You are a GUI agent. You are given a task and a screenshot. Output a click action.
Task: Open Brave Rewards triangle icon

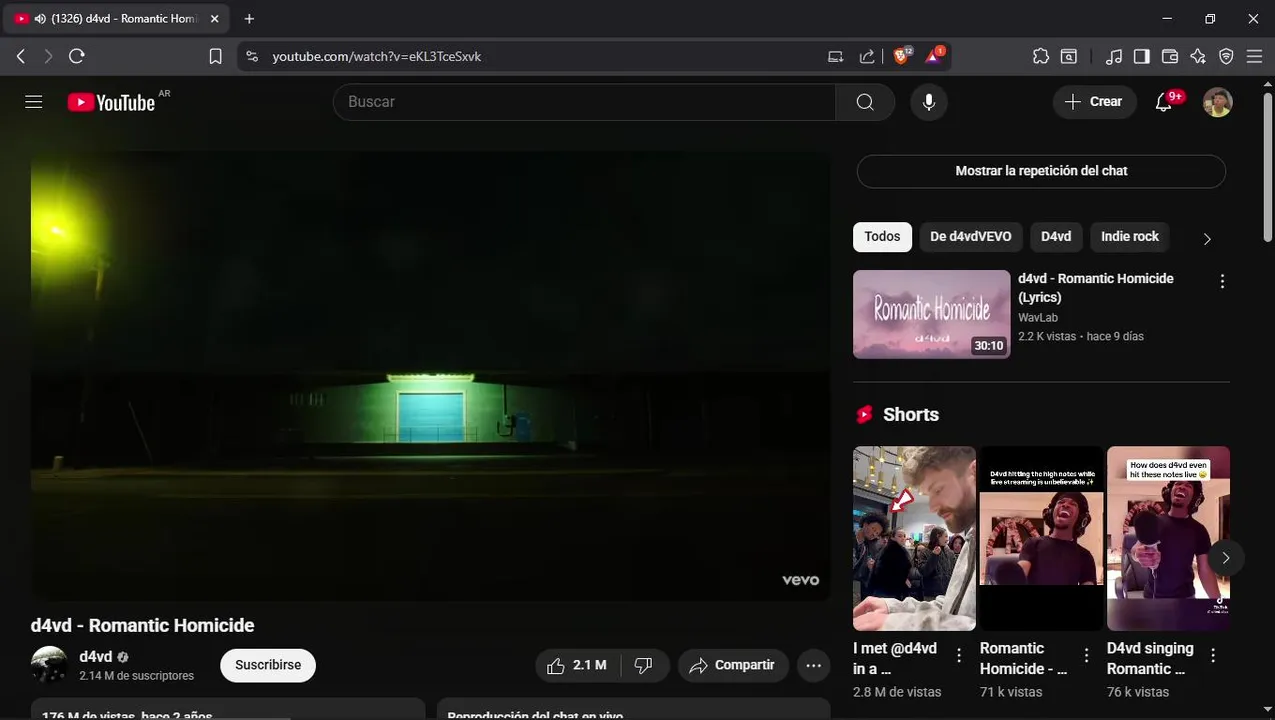coord(934,56)
